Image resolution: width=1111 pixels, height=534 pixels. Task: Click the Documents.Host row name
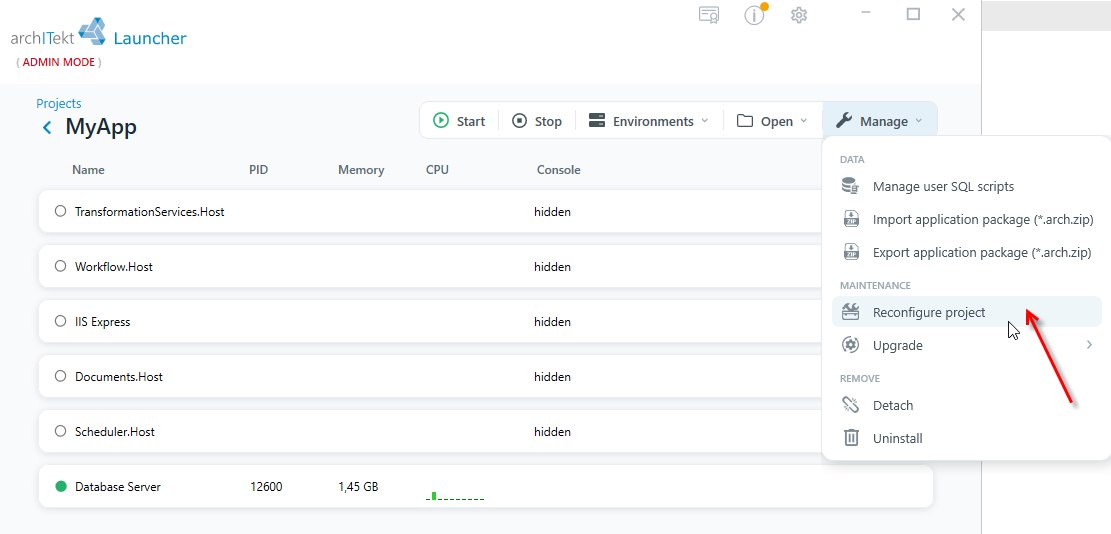[118, 377]
